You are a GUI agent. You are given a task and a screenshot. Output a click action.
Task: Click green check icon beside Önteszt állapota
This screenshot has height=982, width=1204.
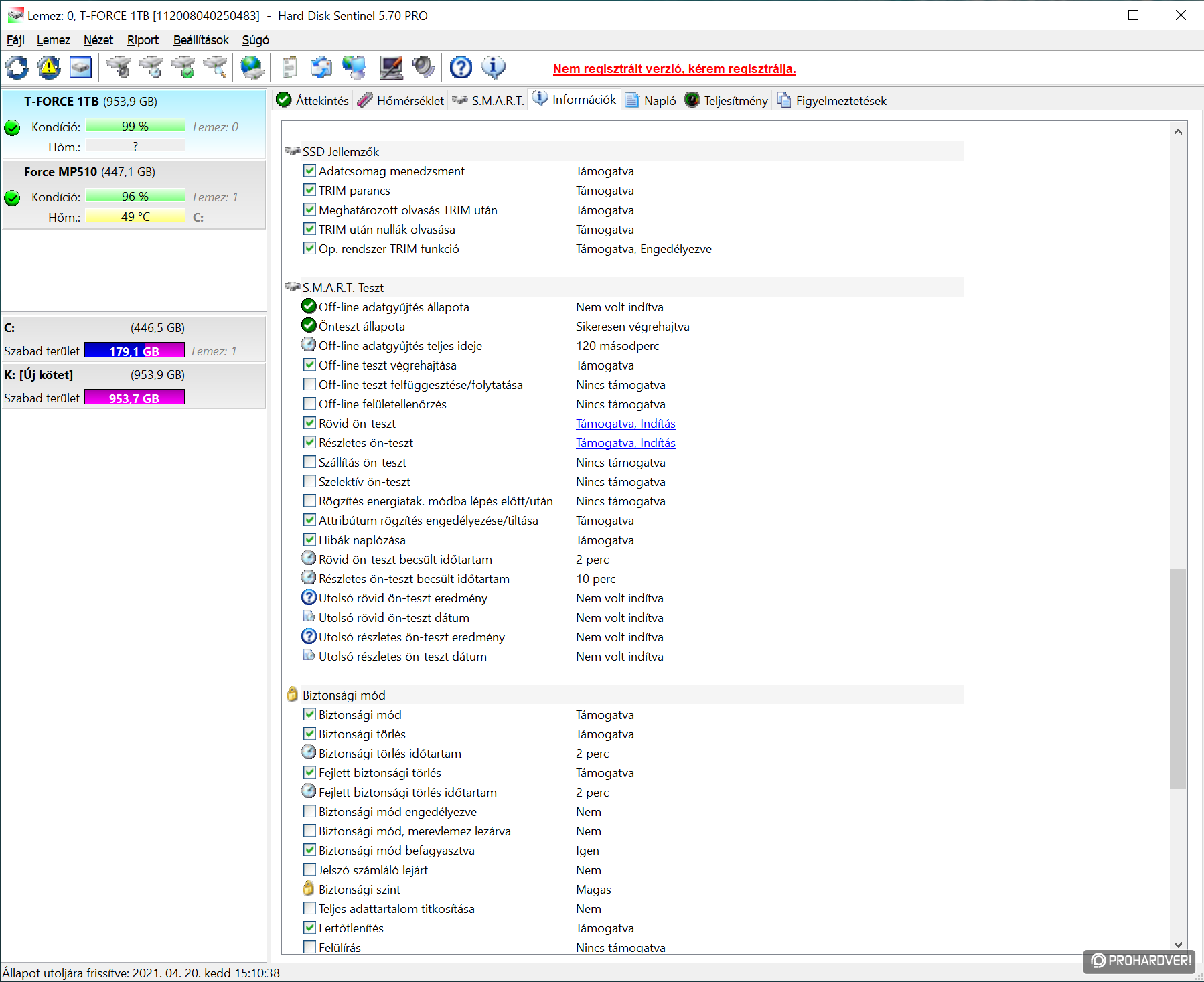point(309,325)
